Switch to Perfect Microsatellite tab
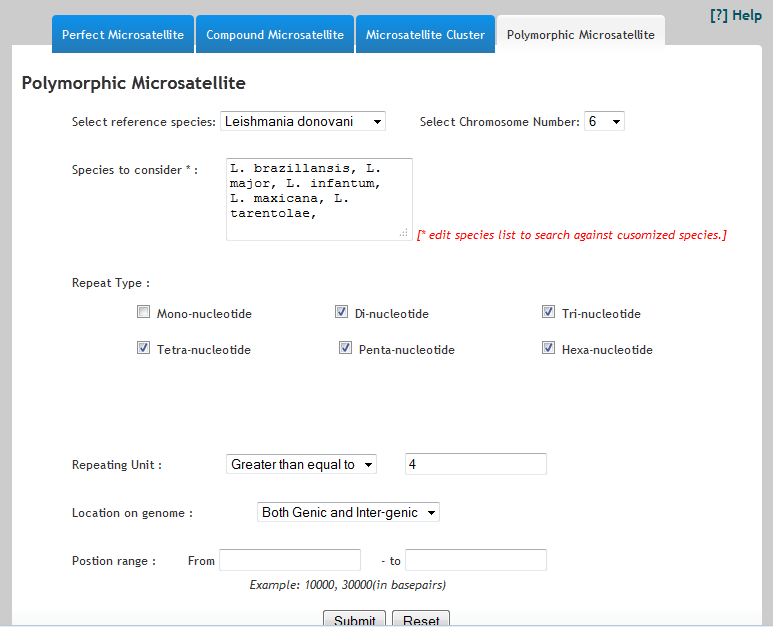Screen dimensions: 773x627 122,35
